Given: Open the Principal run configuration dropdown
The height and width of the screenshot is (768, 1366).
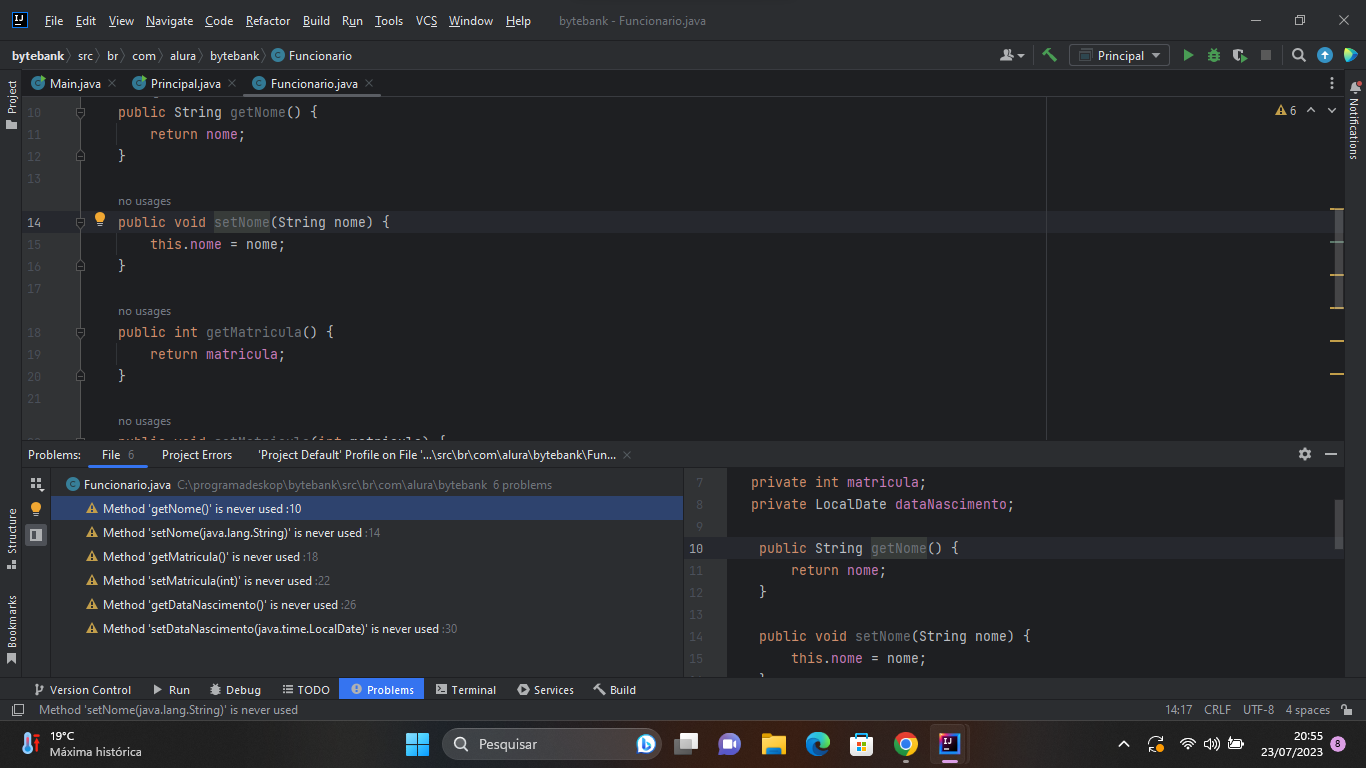Looking at the screenshot, I should [x=1119, y=56].
